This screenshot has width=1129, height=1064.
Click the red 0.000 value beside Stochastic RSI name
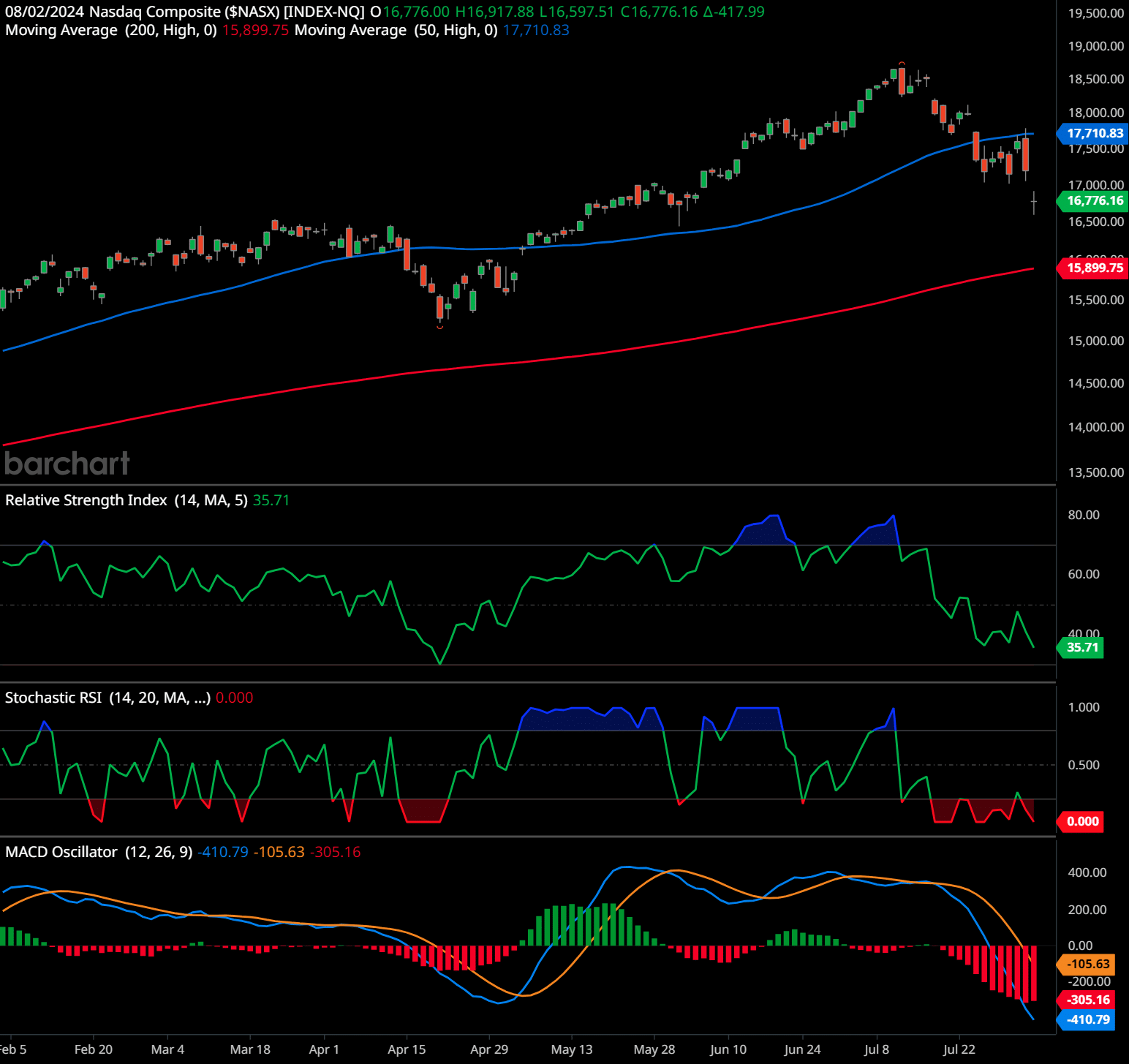[235, 698]
